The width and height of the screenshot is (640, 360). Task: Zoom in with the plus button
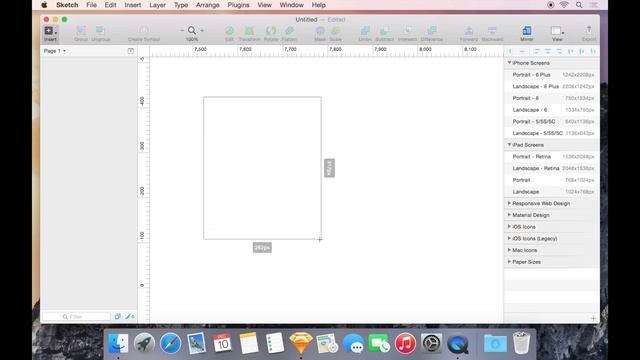coord(202,31)
